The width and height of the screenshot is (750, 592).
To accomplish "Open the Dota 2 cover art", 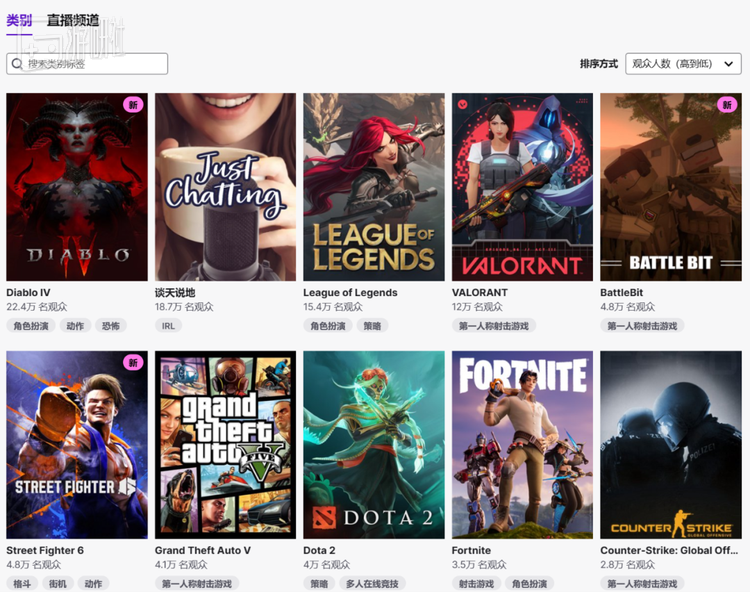I will pos(374,445).
